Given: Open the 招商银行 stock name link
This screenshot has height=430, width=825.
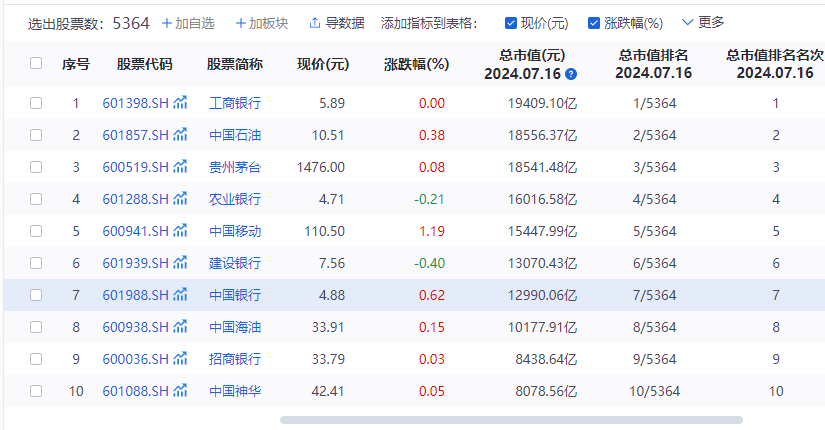Looking at the screenshot, I should [235, 359].
